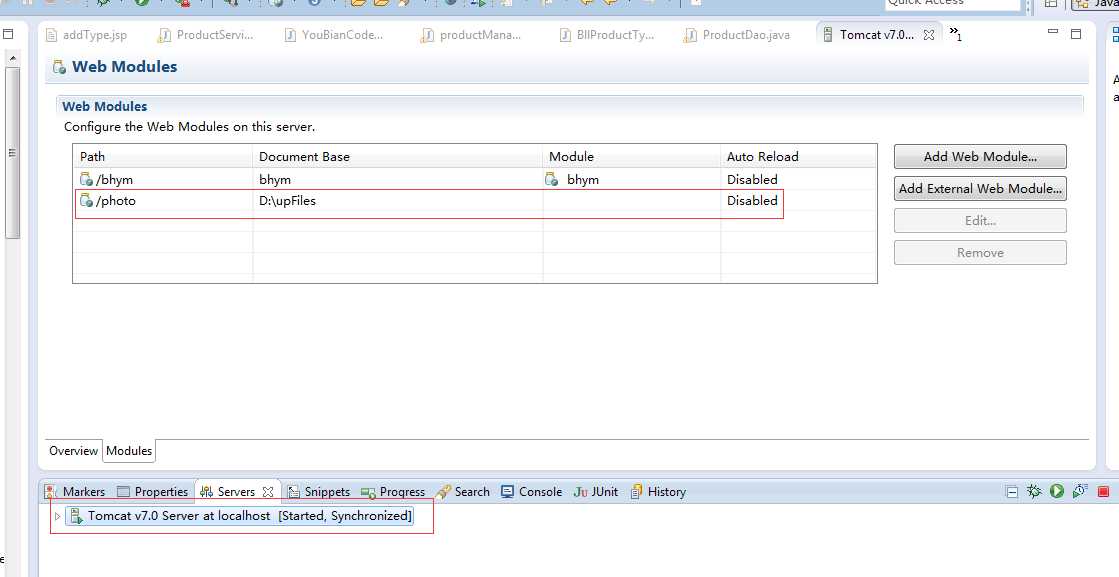1119x577 pixels.
Task: Close the Tomcat v7.0 editor tab
Action: 928,34
